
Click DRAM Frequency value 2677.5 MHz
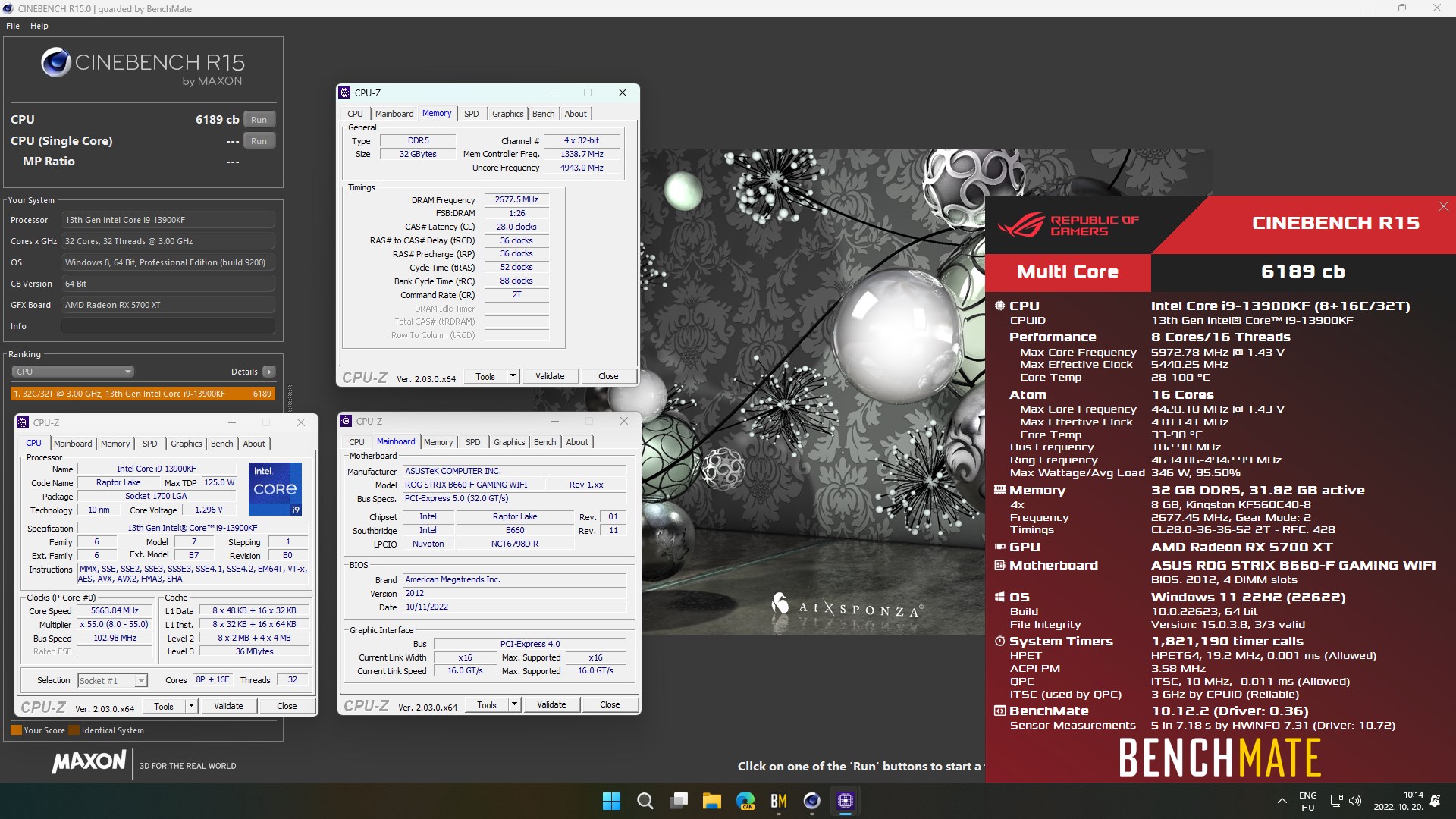pyautogui.click(x=516, y=200)
